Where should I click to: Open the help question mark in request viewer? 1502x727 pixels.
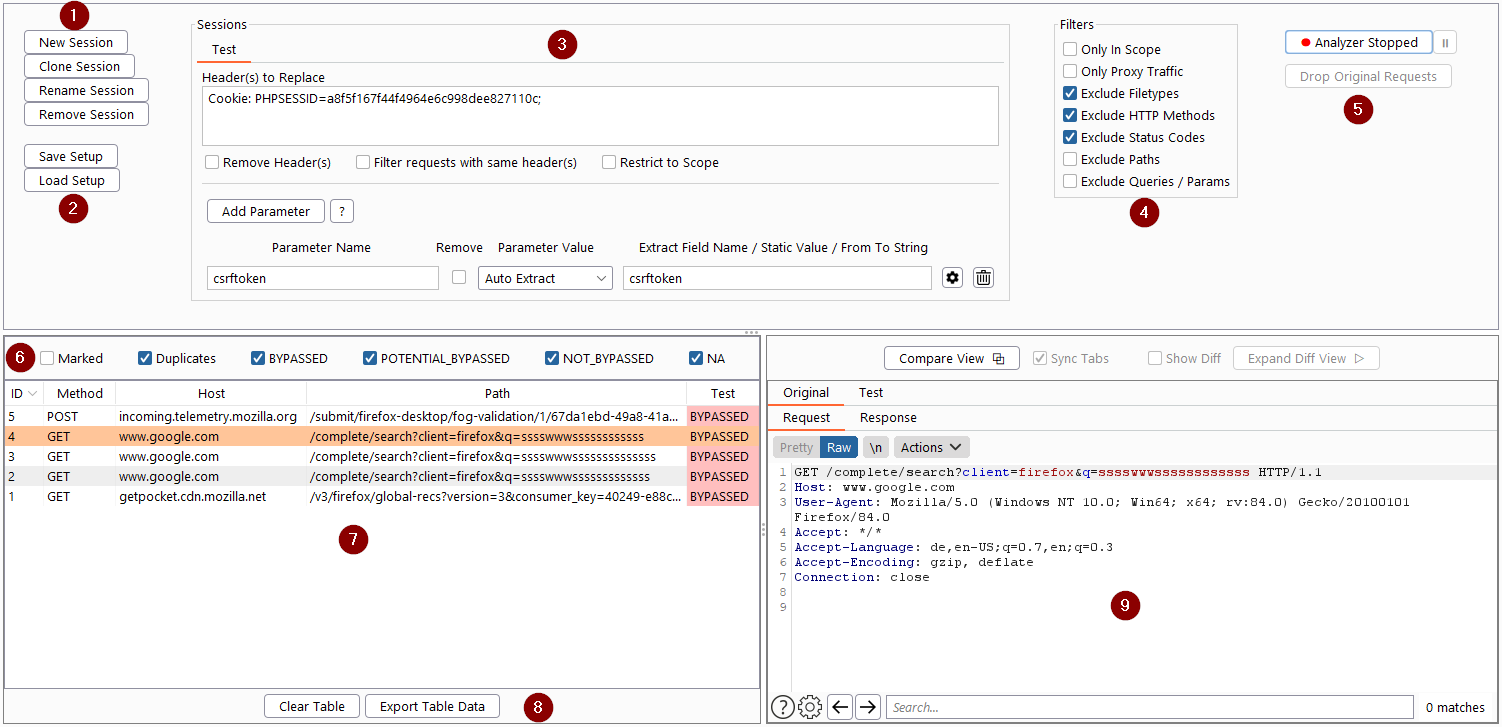click(783, 707)
